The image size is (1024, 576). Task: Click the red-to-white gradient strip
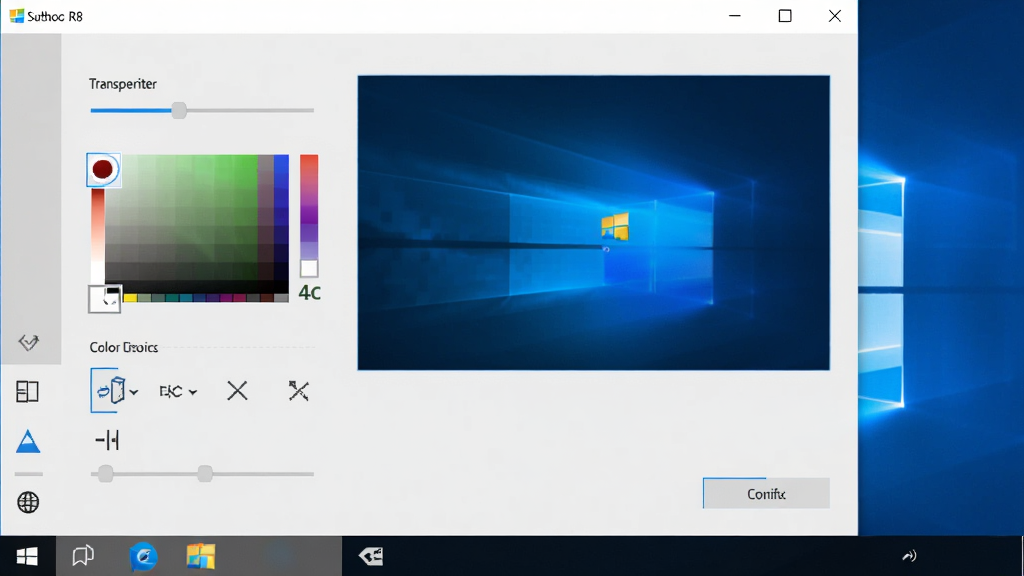(x=97, y=235)
